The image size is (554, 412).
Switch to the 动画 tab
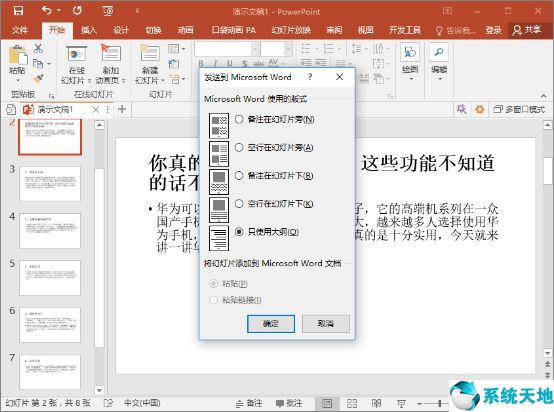[185, 30]
